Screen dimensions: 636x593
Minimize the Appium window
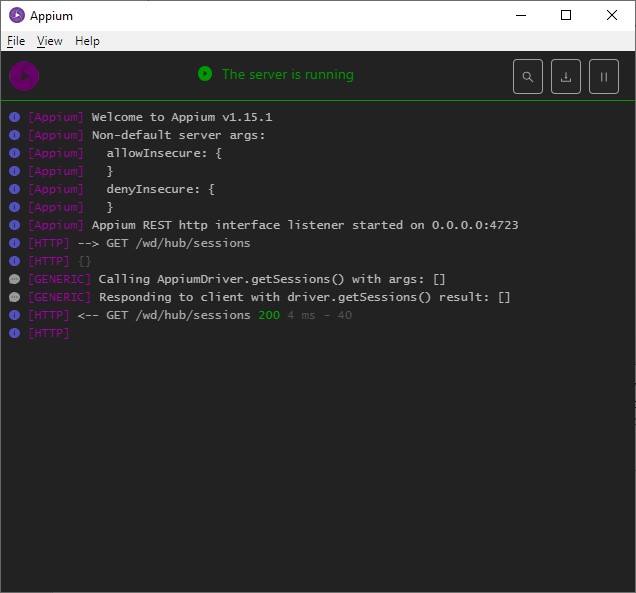point(521,15)
